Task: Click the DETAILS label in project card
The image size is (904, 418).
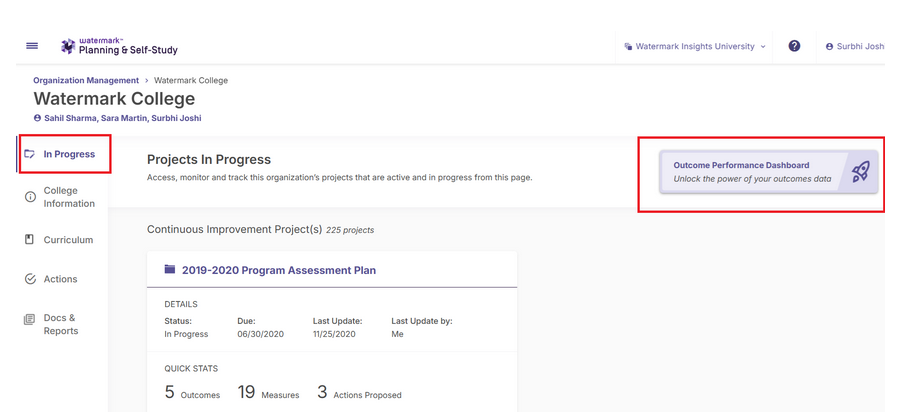Action: pos(181,304)
